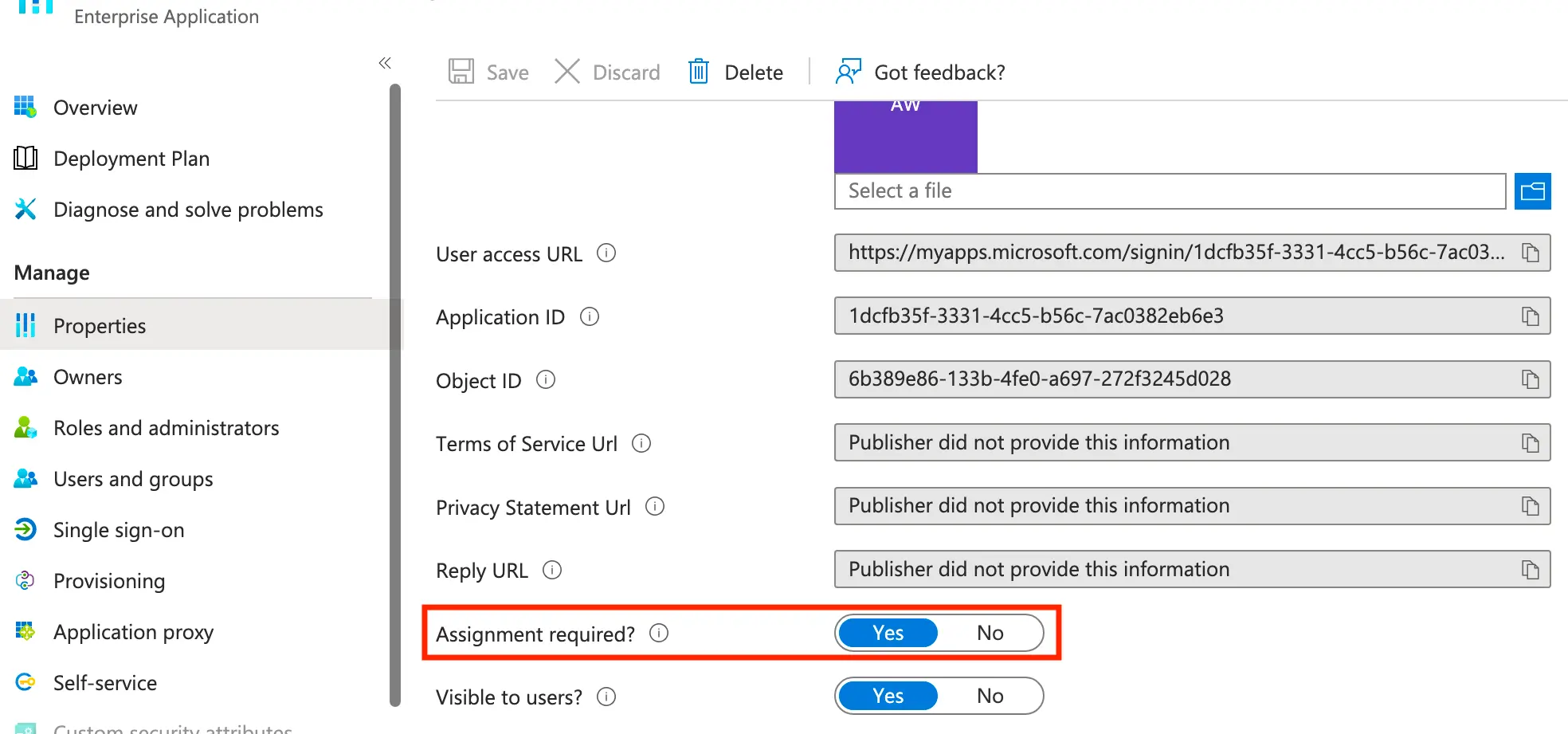Set Assignment required to Yes
This screenshot has height=734, width=1568.
888,633
